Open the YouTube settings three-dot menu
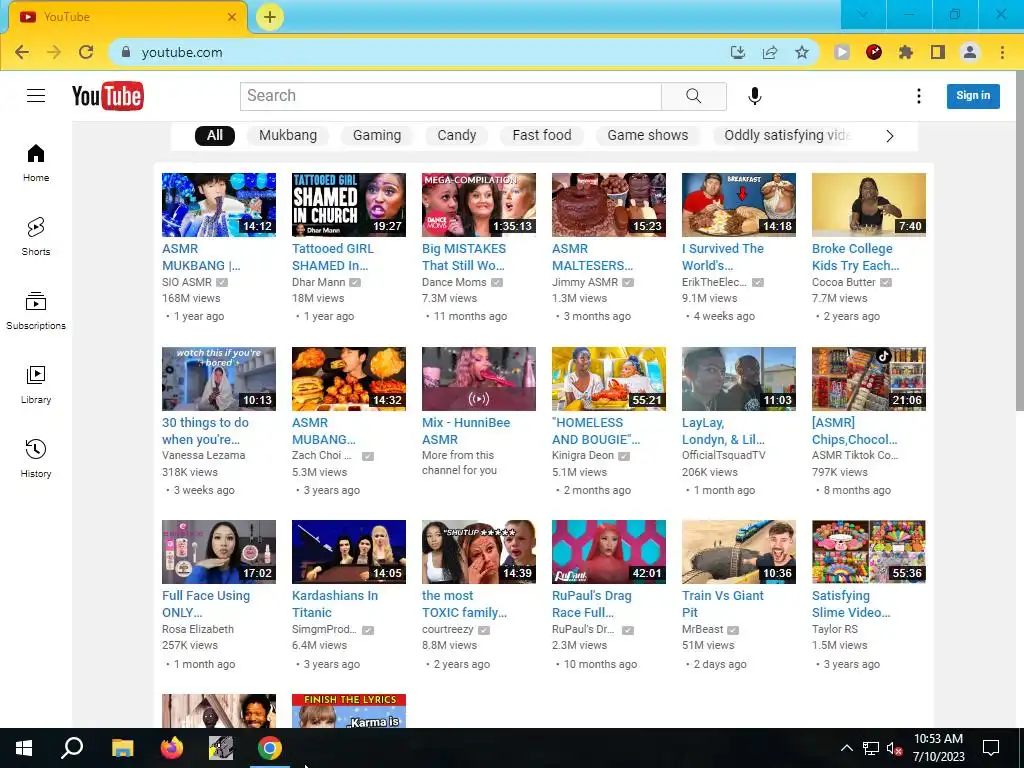This screenshot has height=768, width=1024. (919, 96)
